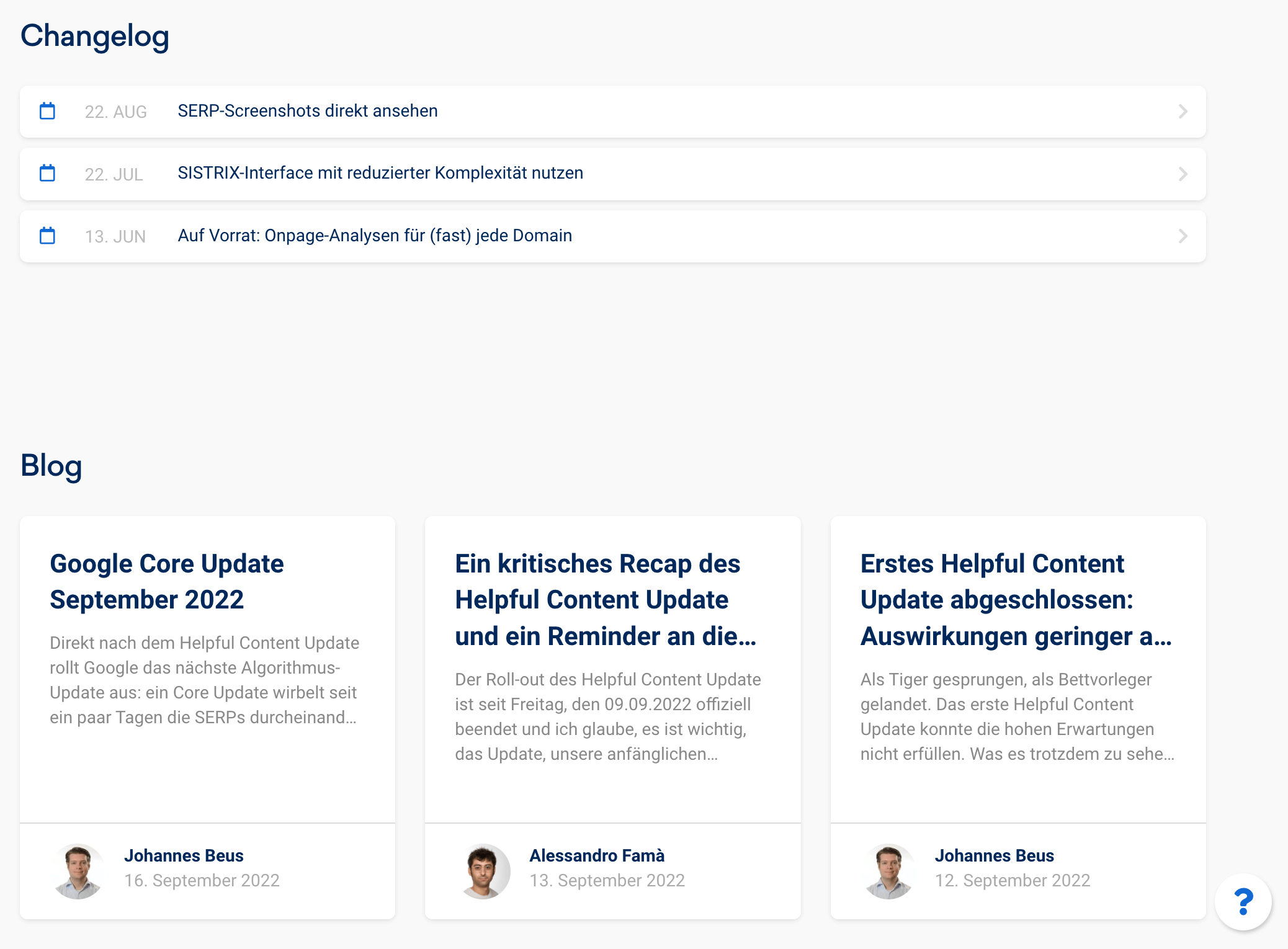
Task: Click Alessandro Famà's profile photo
Action: [483, 871]
